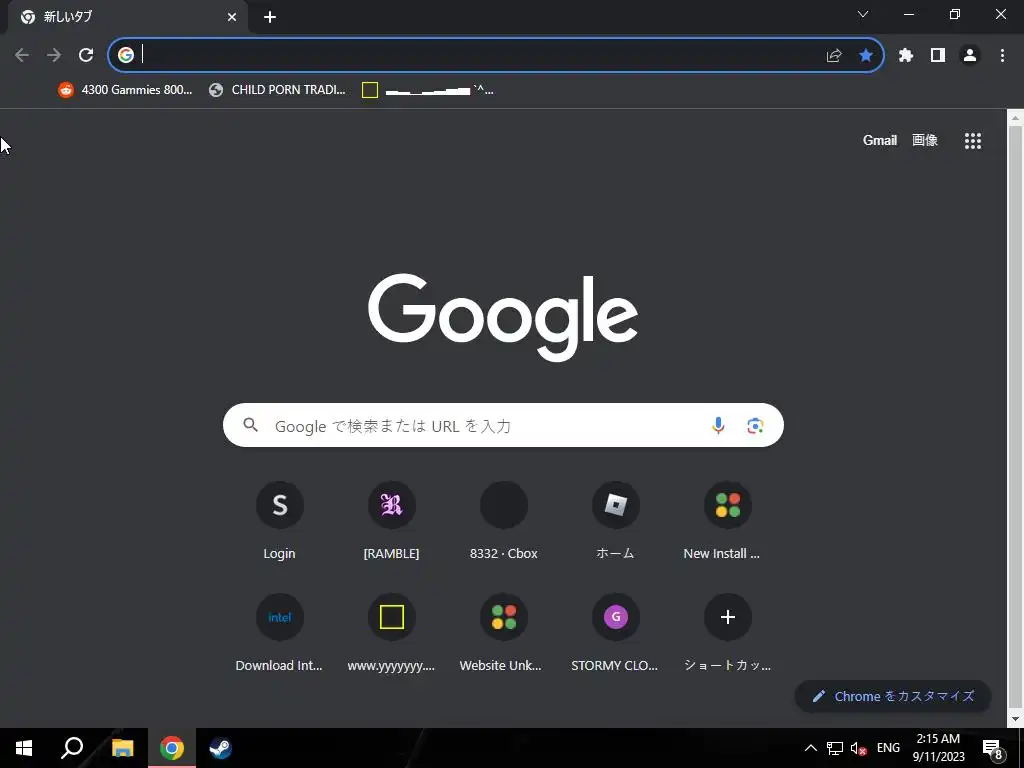
Task: Open the ホーム shortcut
Action: click(615, 522)
